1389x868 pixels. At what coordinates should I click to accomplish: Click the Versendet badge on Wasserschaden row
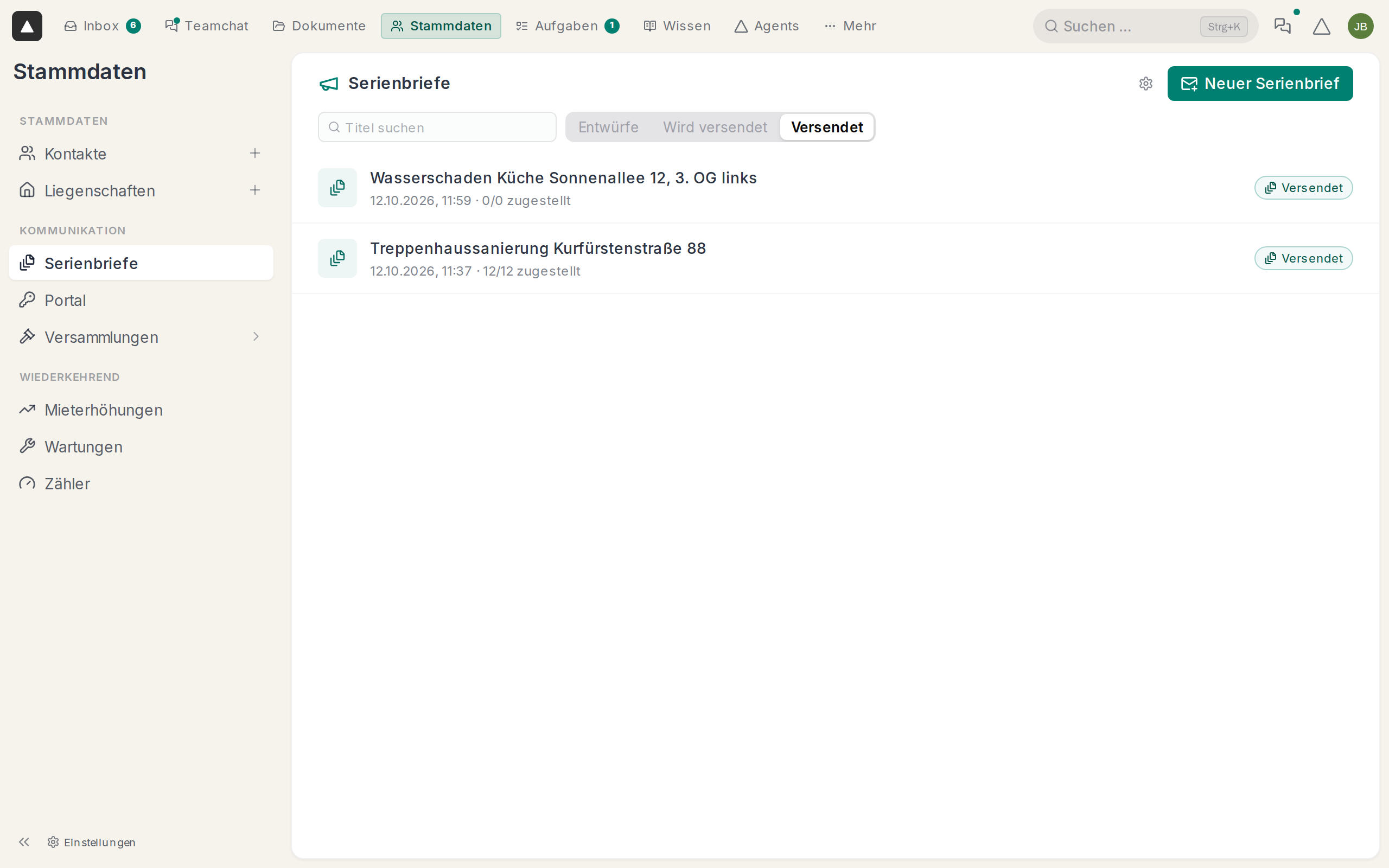1303,188
